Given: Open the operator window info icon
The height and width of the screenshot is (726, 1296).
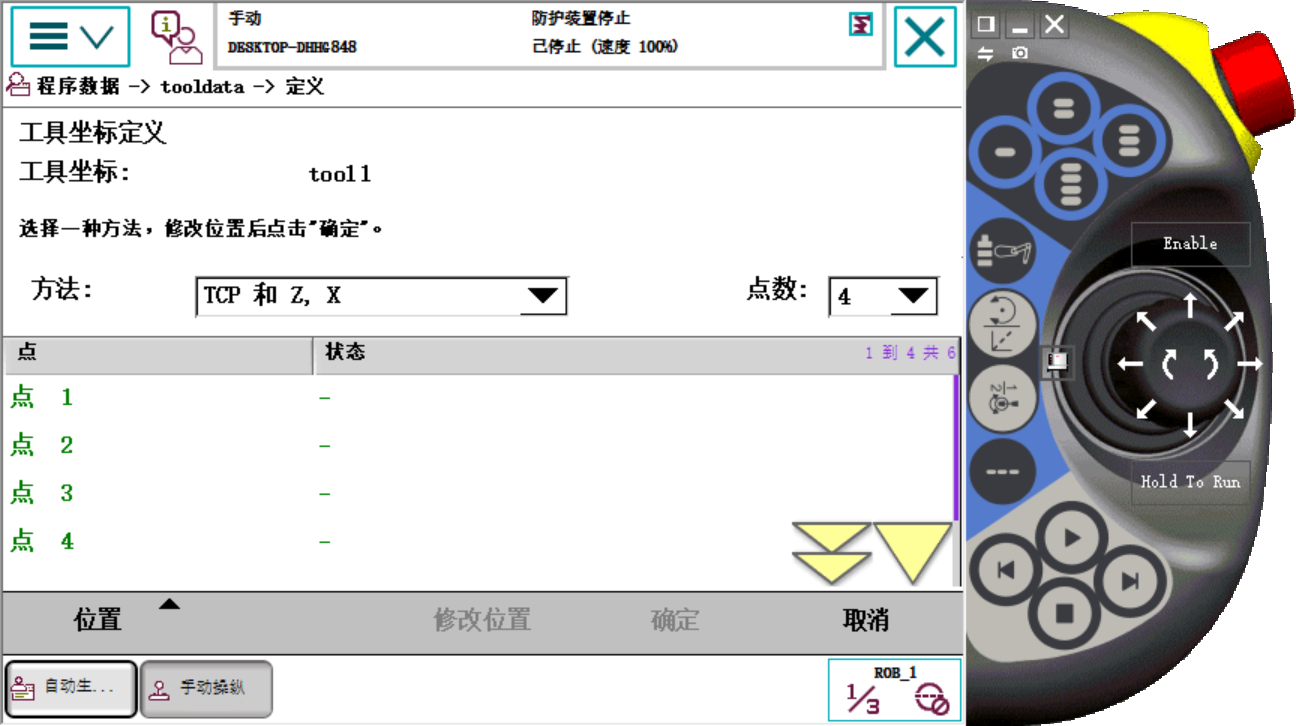Looking at the screenshot, I should tap(176, 37).
